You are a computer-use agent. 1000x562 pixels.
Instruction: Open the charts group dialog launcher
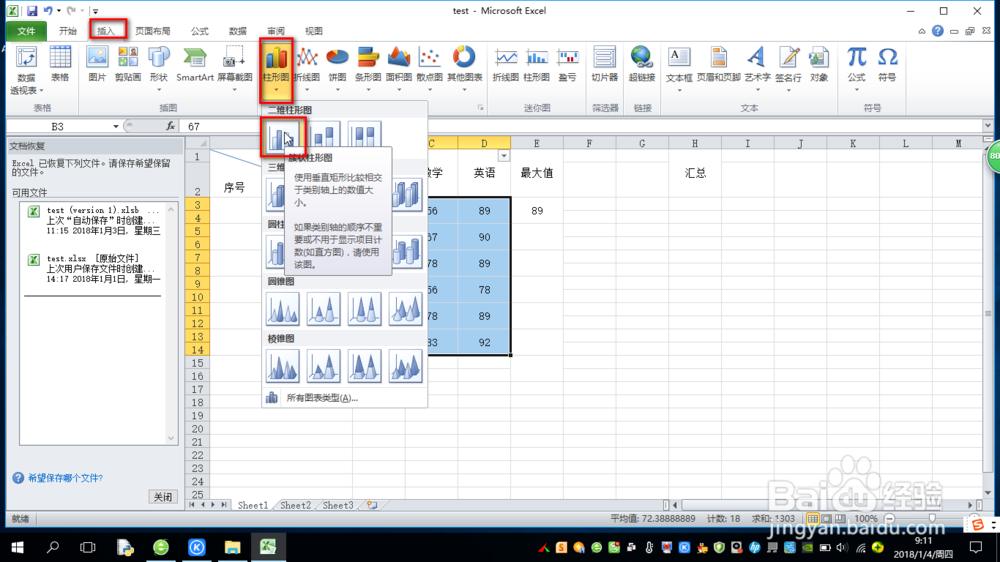coord(480,108)
